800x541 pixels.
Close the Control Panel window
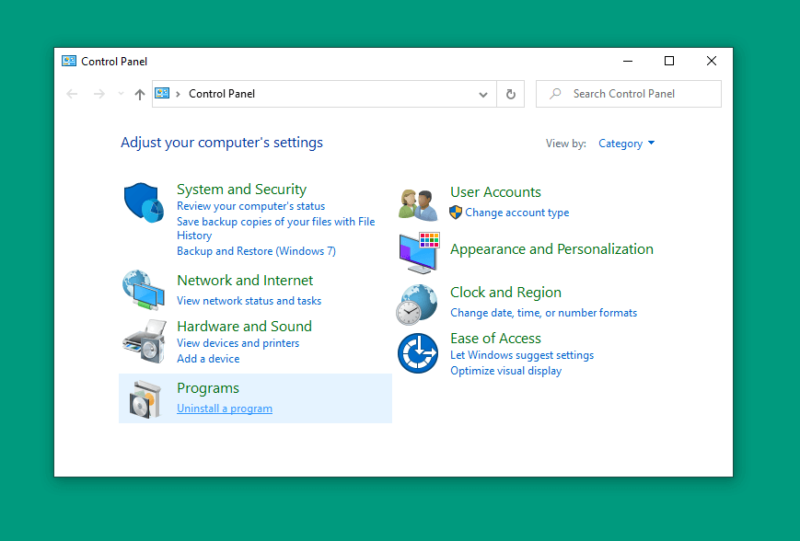click(x=712, y=61)
